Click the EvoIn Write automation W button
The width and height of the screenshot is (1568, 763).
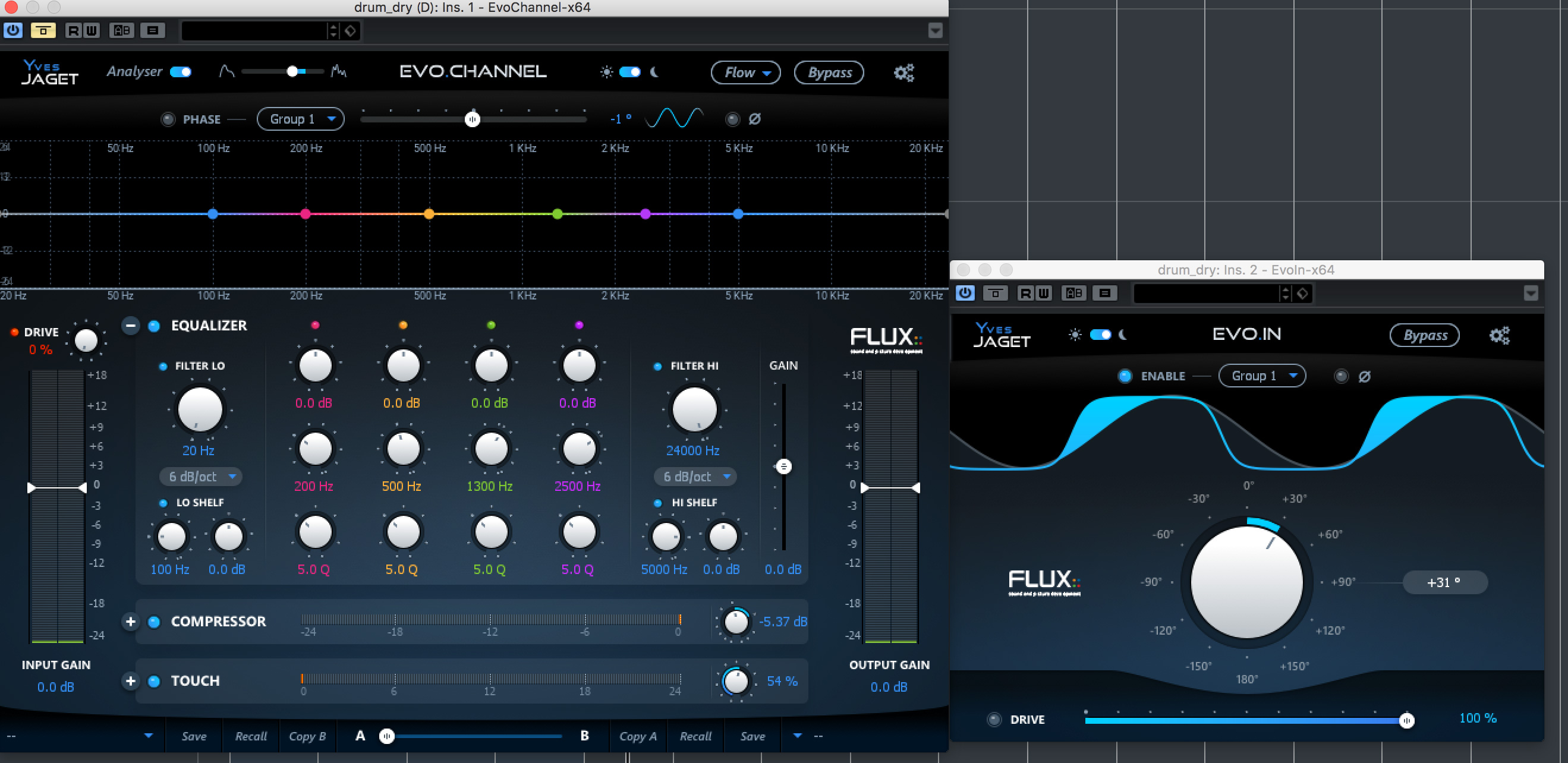(1043, 294)
